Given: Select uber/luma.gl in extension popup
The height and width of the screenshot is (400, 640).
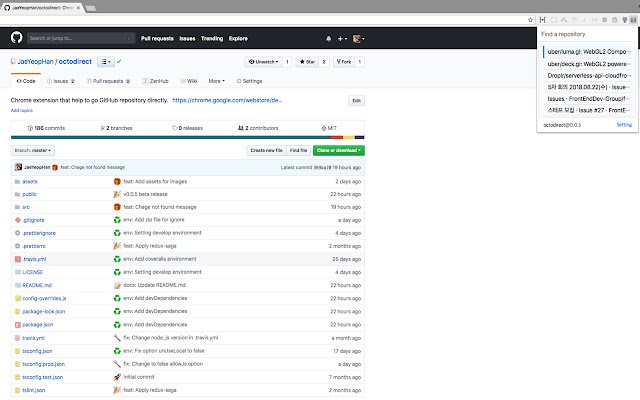Looking at the screenshot, I should tap(588, 52).
